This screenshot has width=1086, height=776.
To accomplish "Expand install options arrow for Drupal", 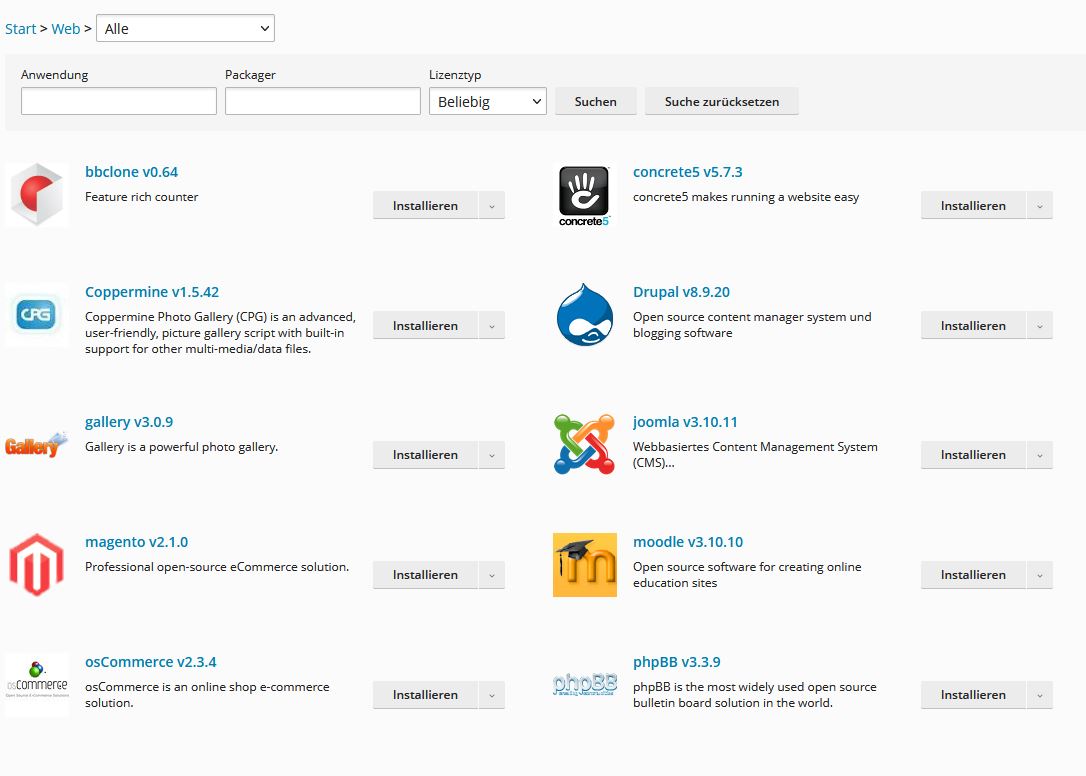I will pos(1040,326).
